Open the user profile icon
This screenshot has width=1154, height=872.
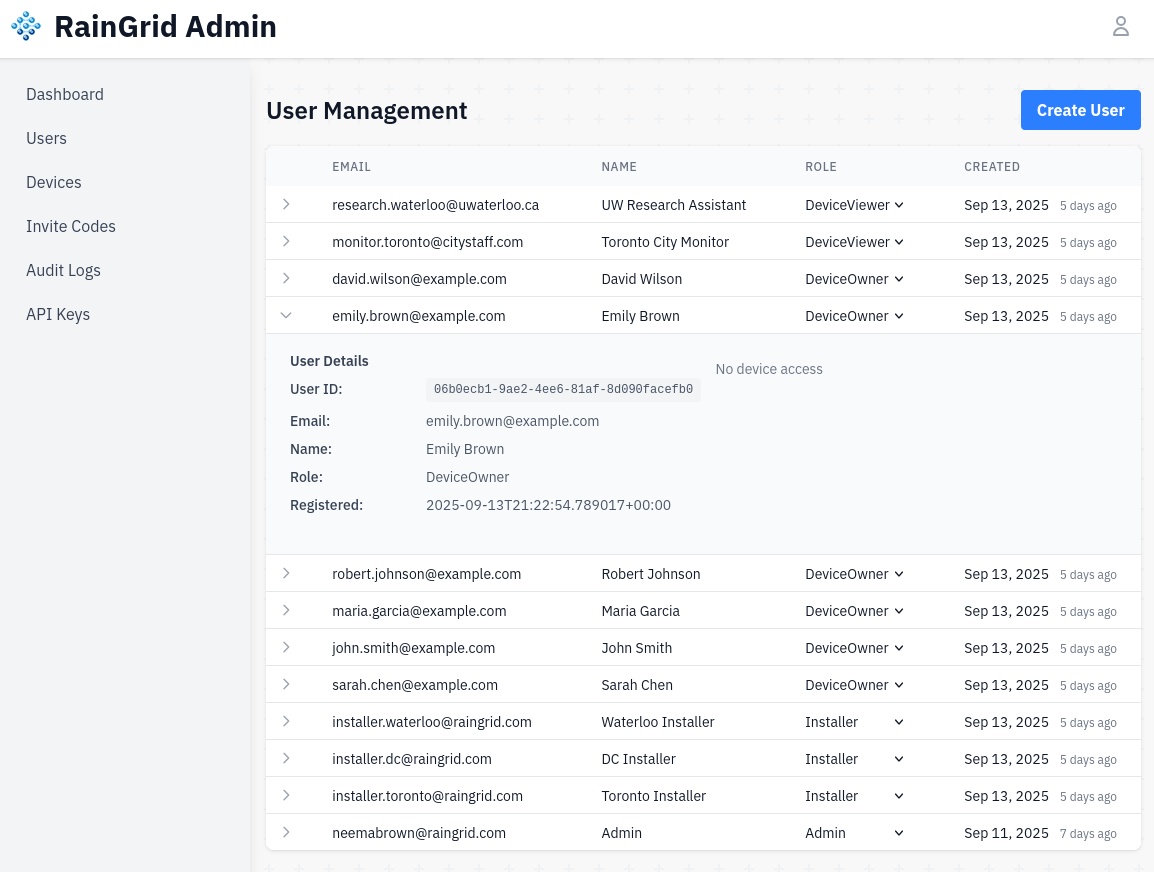1120,27
